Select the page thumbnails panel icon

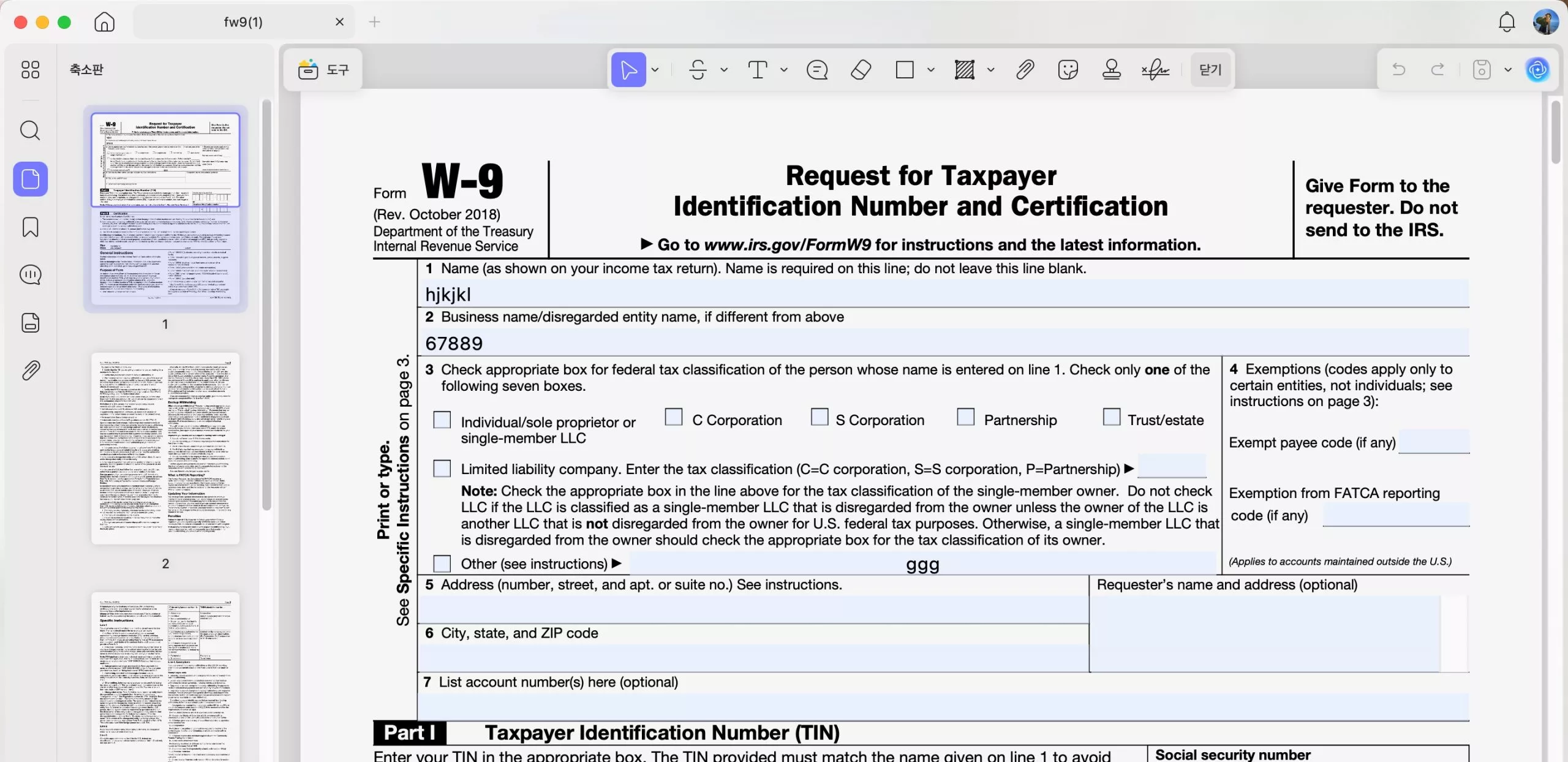[31, 179]
